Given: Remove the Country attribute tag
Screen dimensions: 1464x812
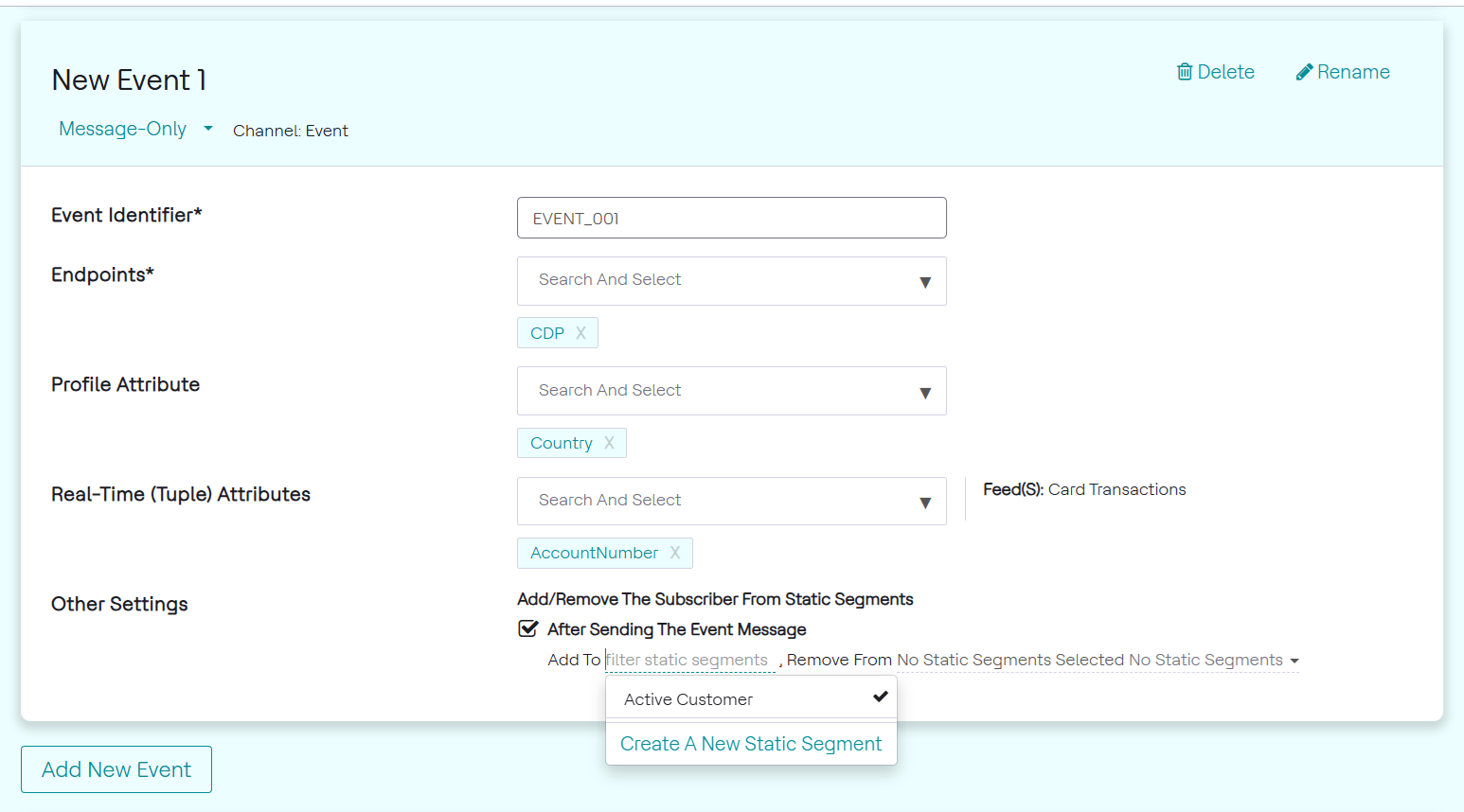Looking at the screenshot, I should tap(609, 443).
